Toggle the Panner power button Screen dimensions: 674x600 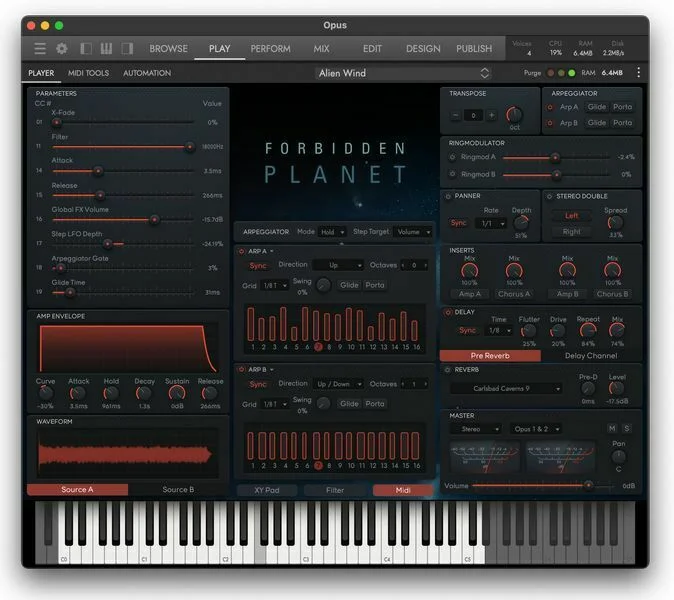pos(448,196)
